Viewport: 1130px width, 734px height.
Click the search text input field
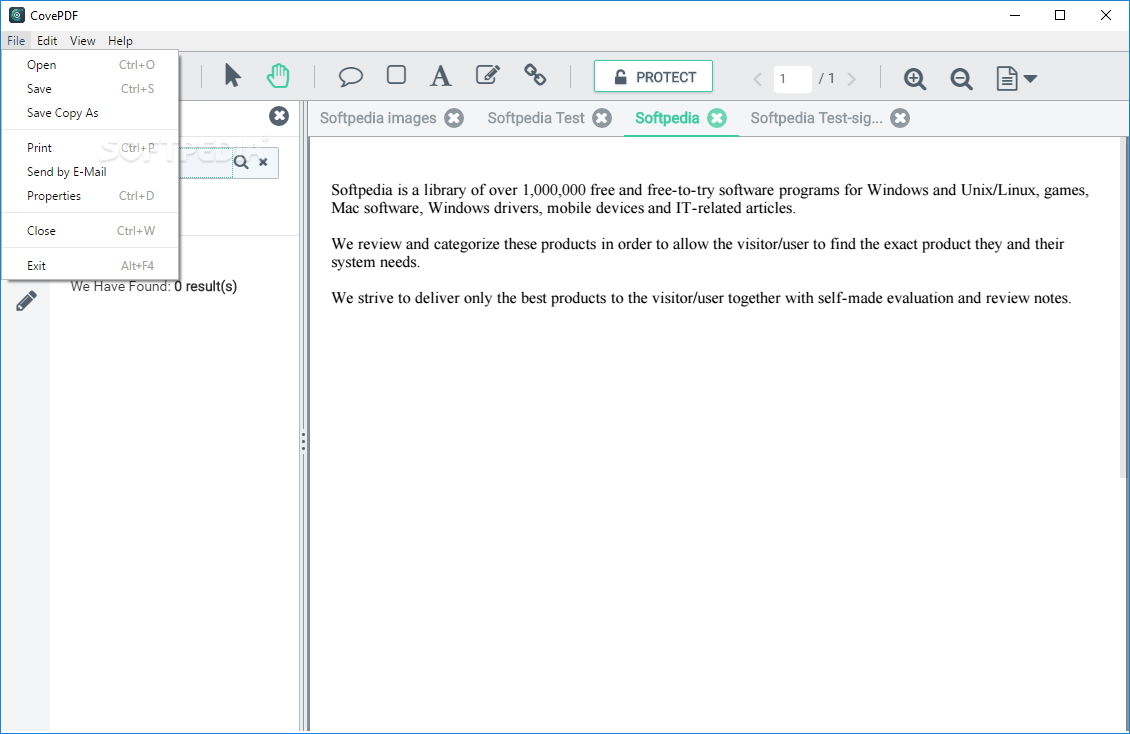coord(205,162)
